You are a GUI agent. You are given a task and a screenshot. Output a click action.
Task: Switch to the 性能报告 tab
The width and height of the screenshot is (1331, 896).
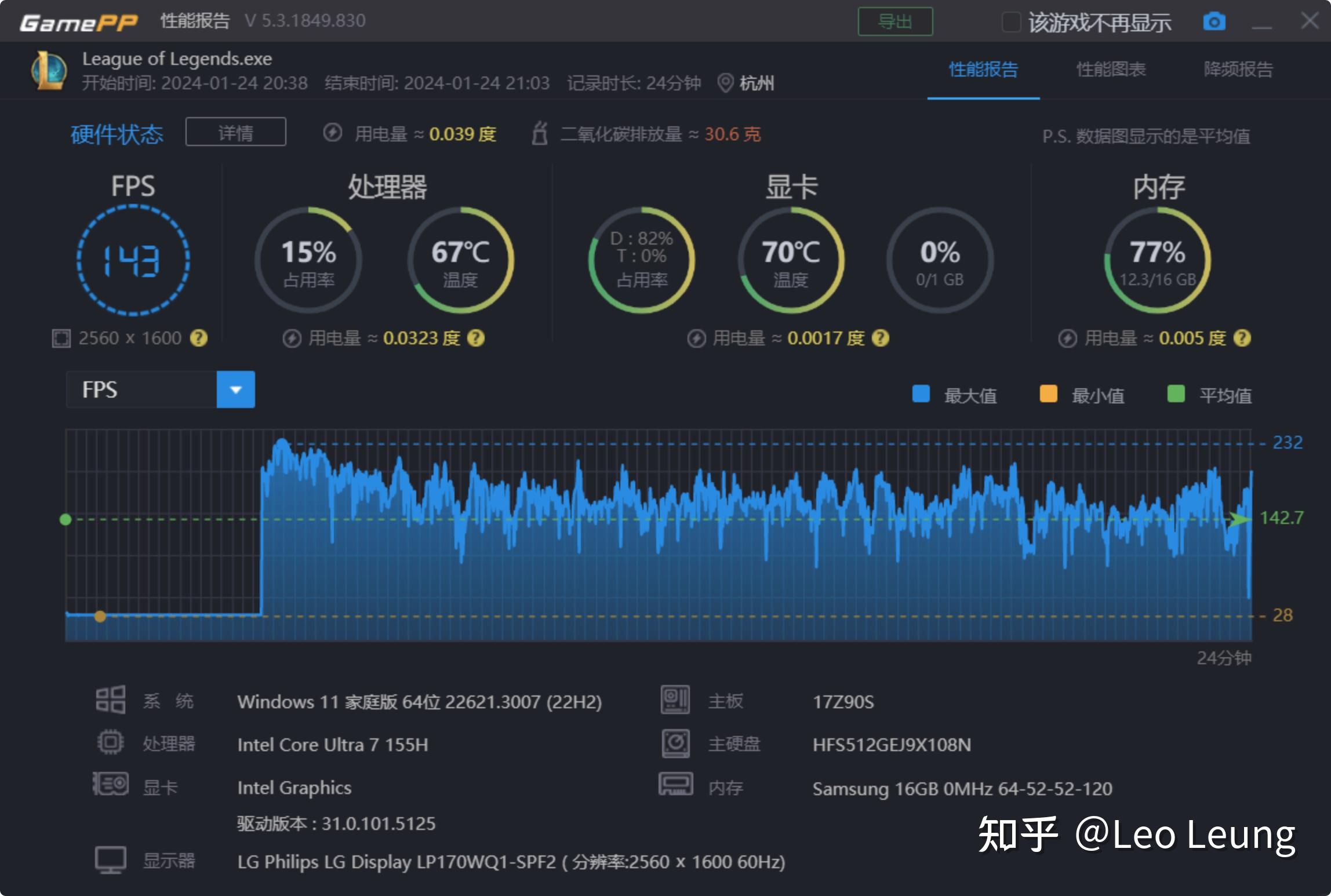[x=983, y=70]
